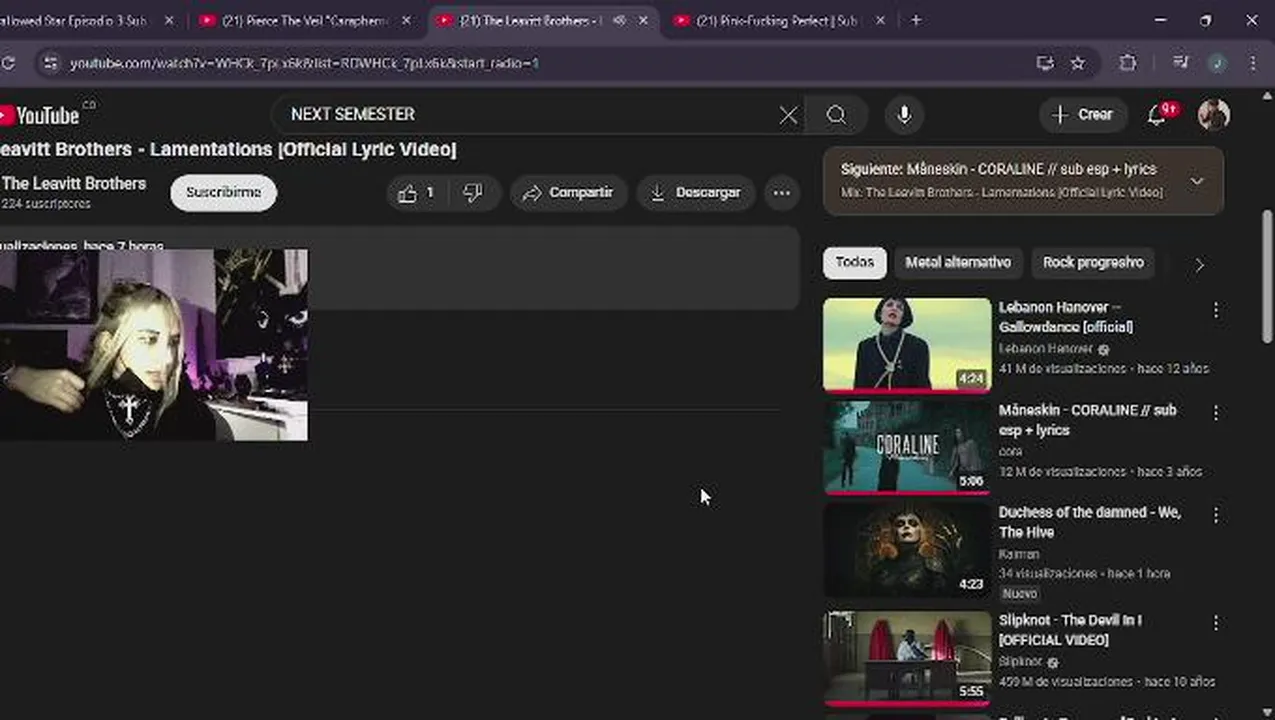
Task: Click the install/cast icon in address bar
Action: [x=1045, y=63]
